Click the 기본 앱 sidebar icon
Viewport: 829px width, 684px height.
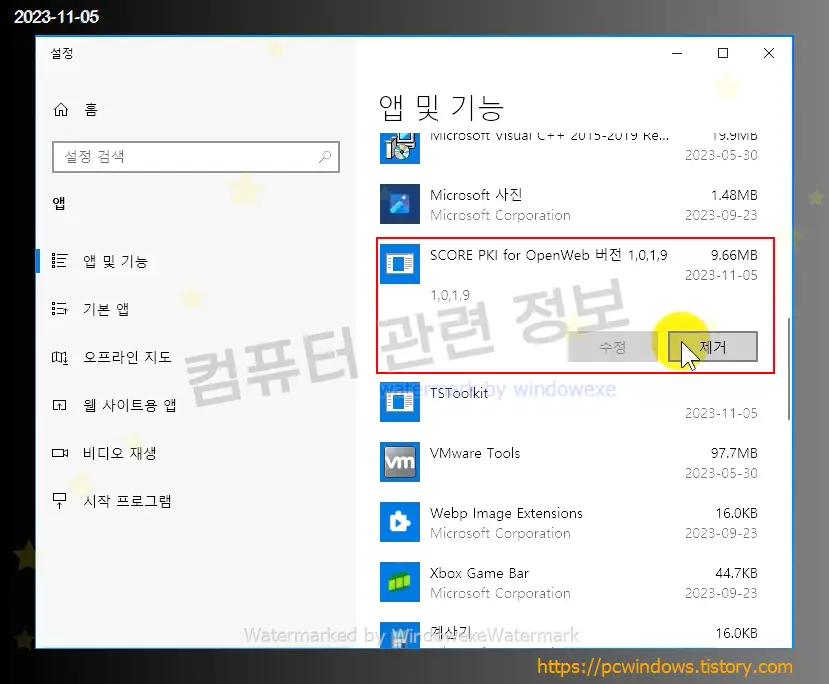(59, 309)
